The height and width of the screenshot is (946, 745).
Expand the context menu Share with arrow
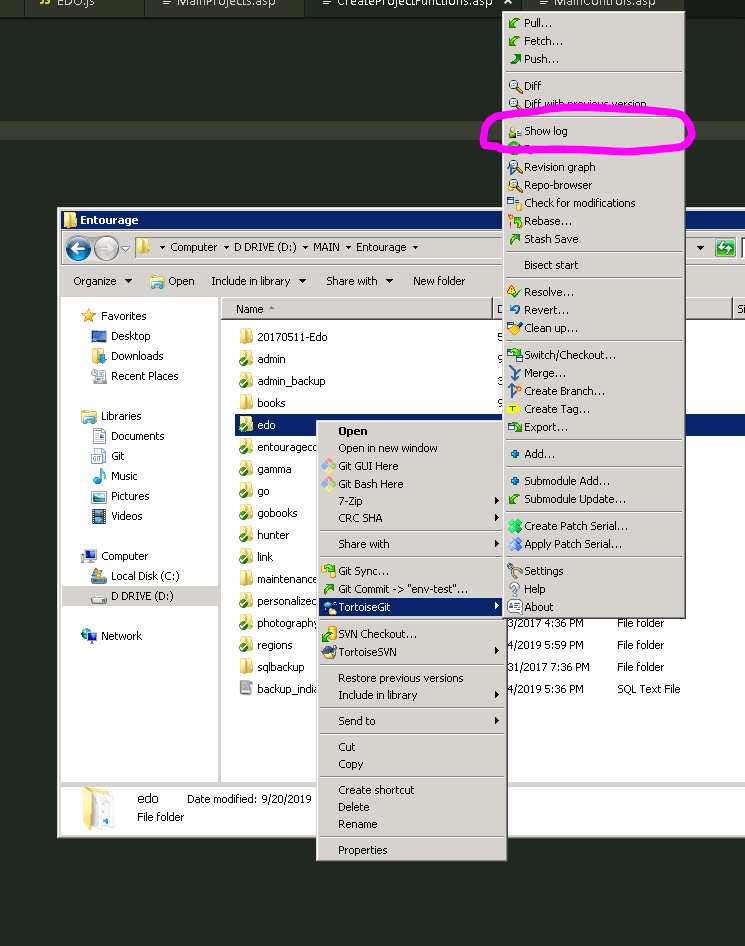tap(496, 544)
